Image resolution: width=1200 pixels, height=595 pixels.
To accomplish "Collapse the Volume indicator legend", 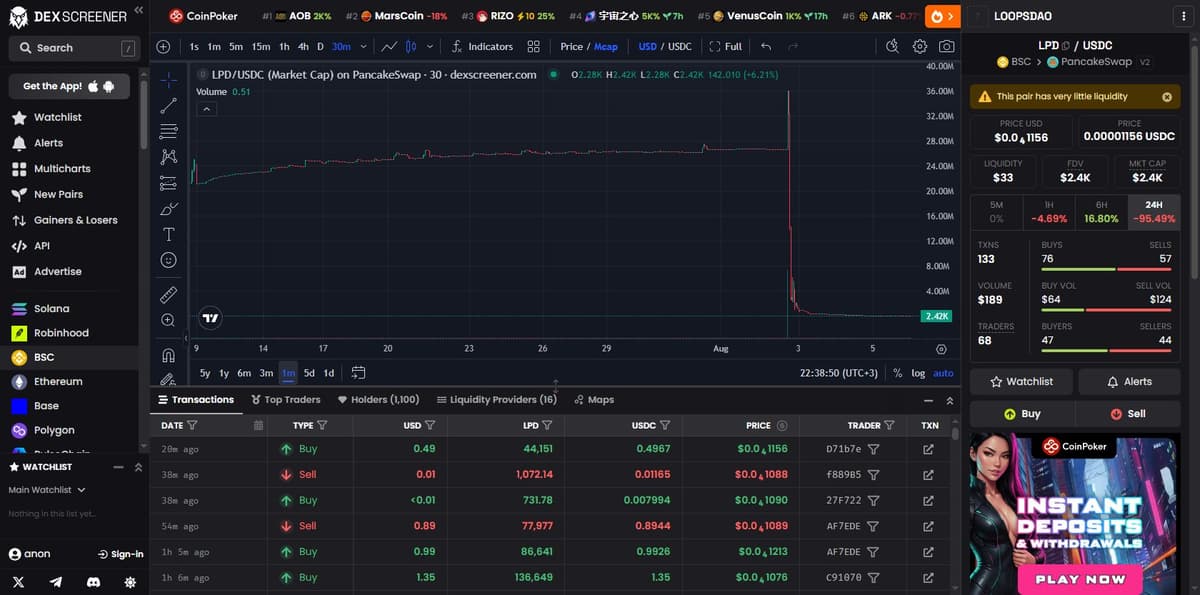I will point(206,108).
